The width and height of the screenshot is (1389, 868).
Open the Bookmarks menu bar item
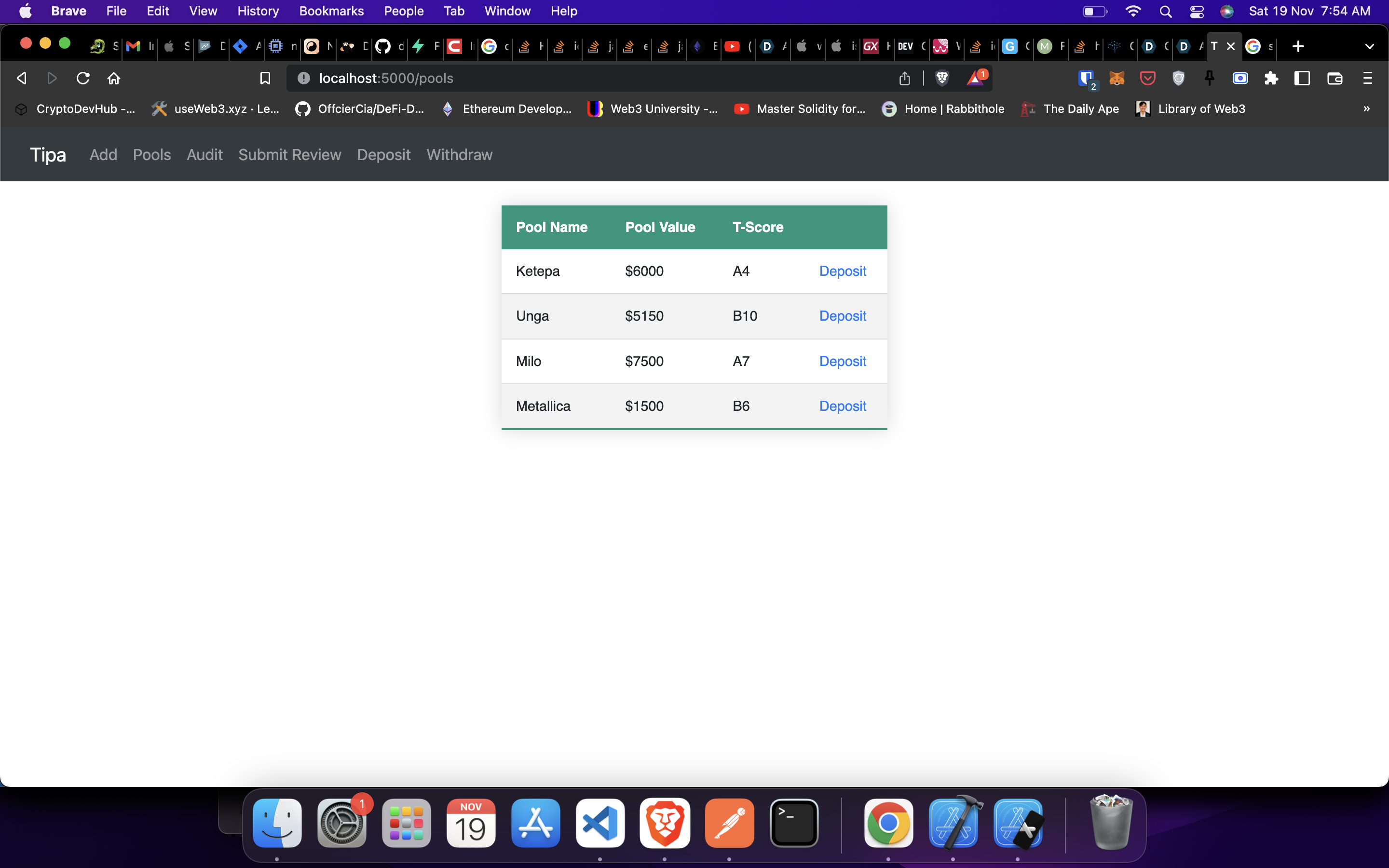click(331, 12)
